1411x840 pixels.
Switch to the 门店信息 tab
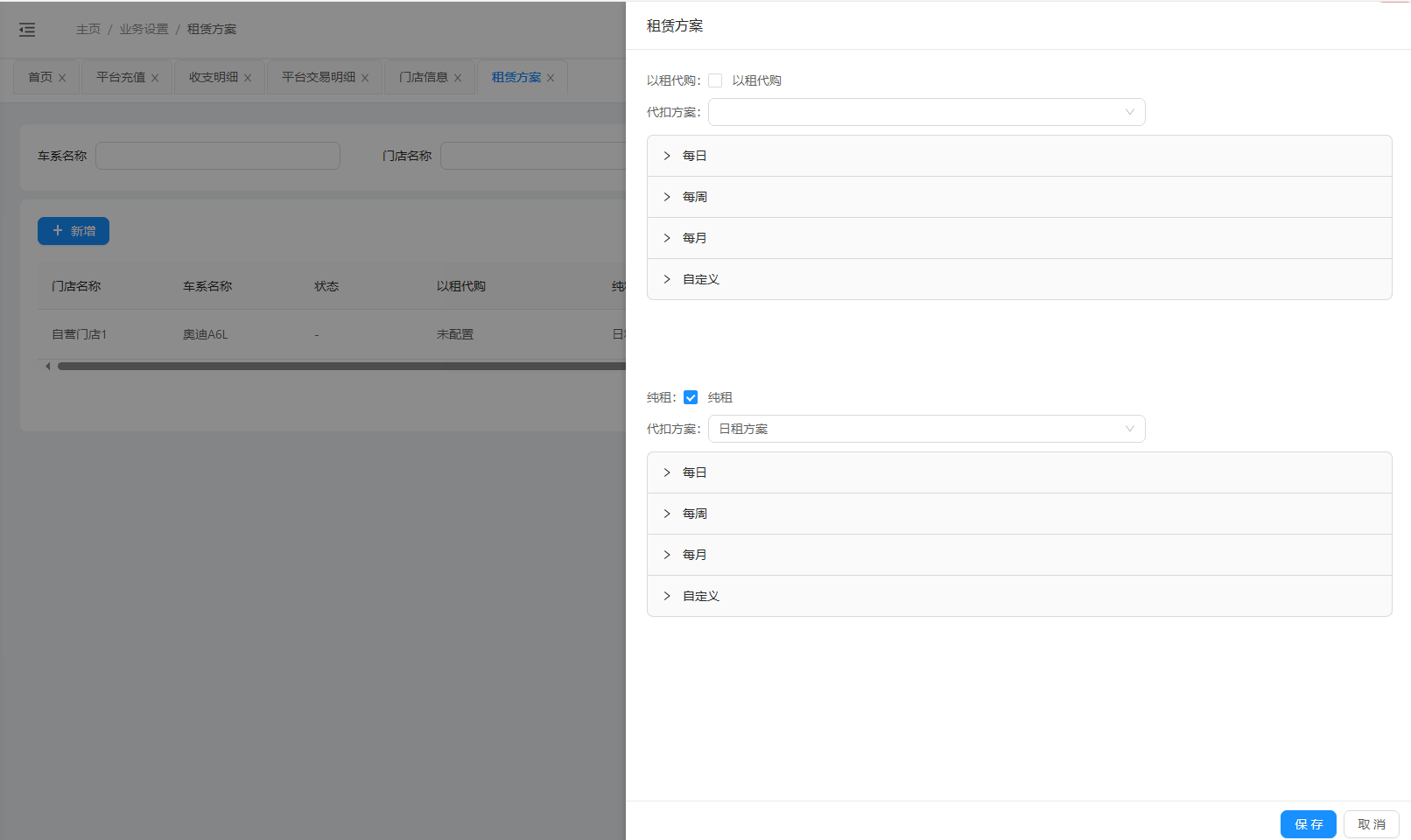coord(423,77)
